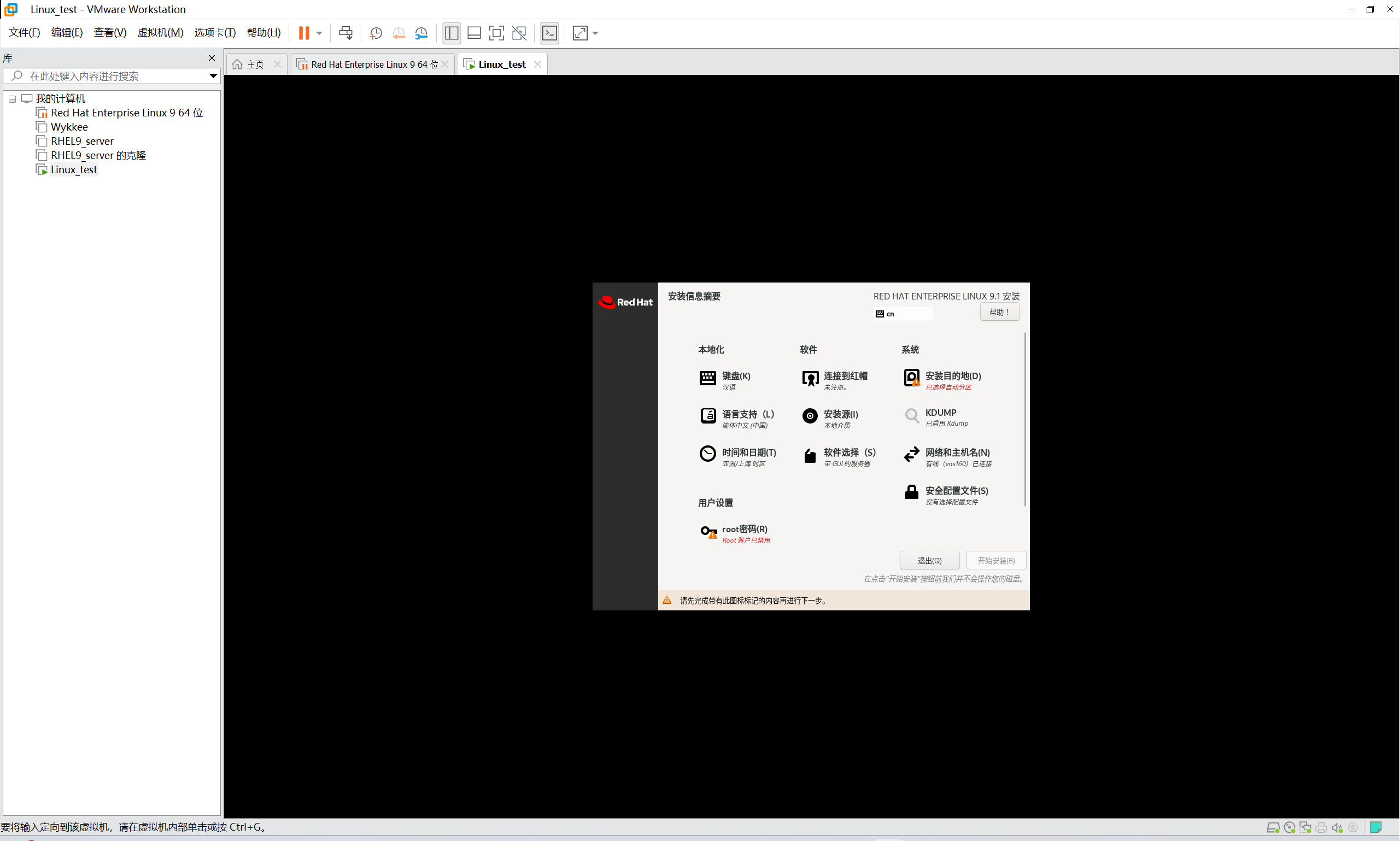Screen dimensions: 1400x841
Task: Open the power options dropdown arrow
Action: [x=320, y=33]
